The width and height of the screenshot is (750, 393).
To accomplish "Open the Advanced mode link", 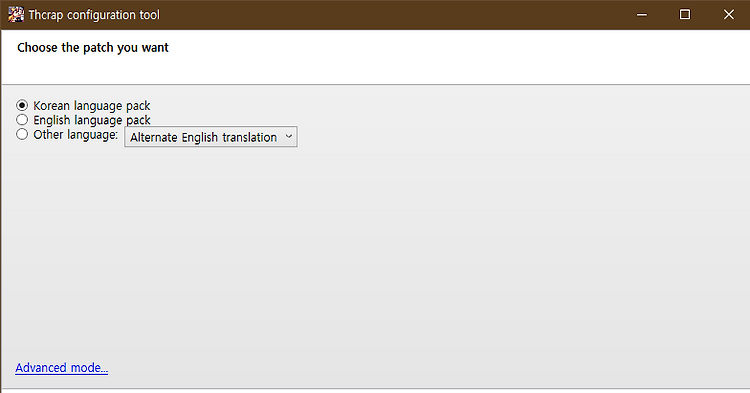I will (61, 368).
